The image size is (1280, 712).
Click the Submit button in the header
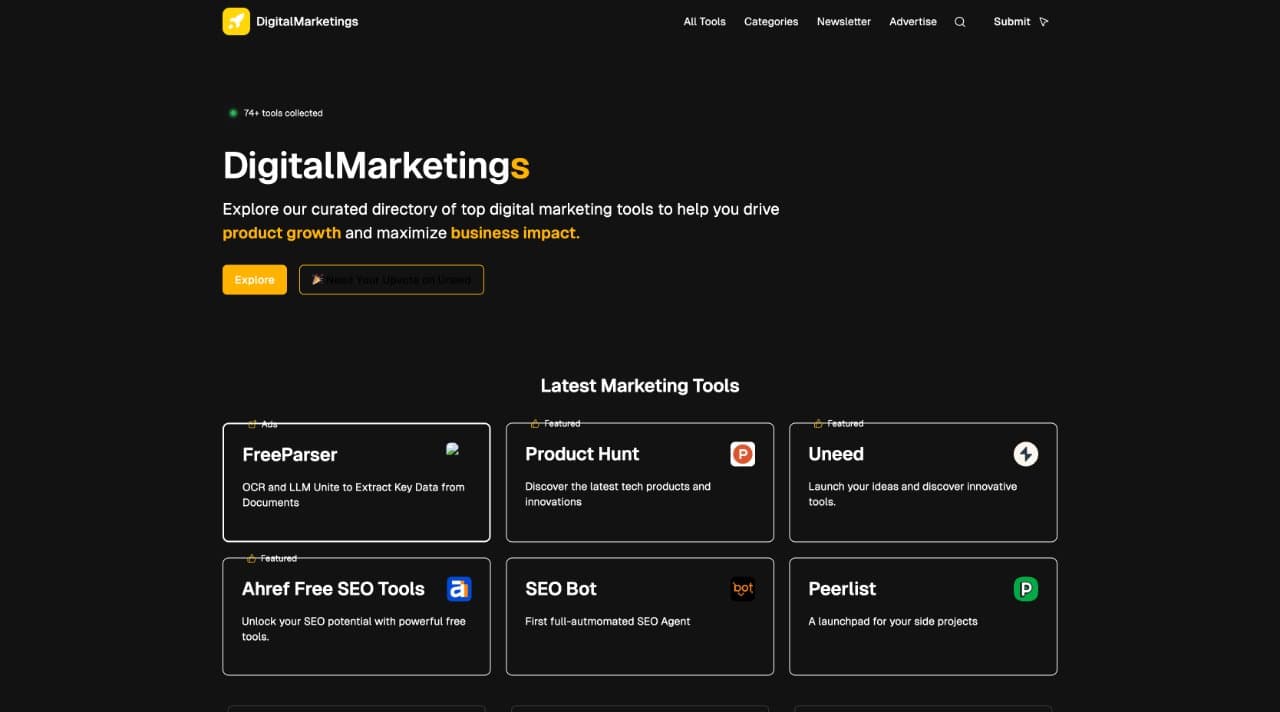1021,22
